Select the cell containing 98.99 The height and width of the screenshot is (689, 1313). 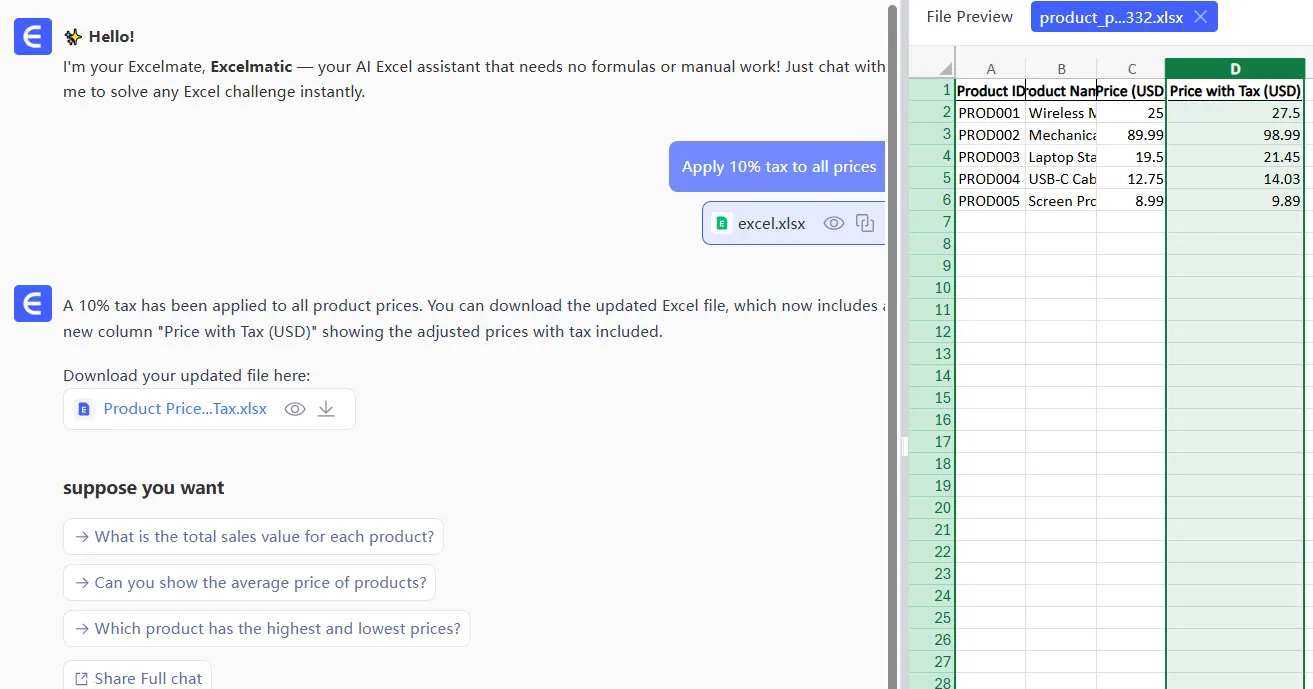[x=1235, y=135]
